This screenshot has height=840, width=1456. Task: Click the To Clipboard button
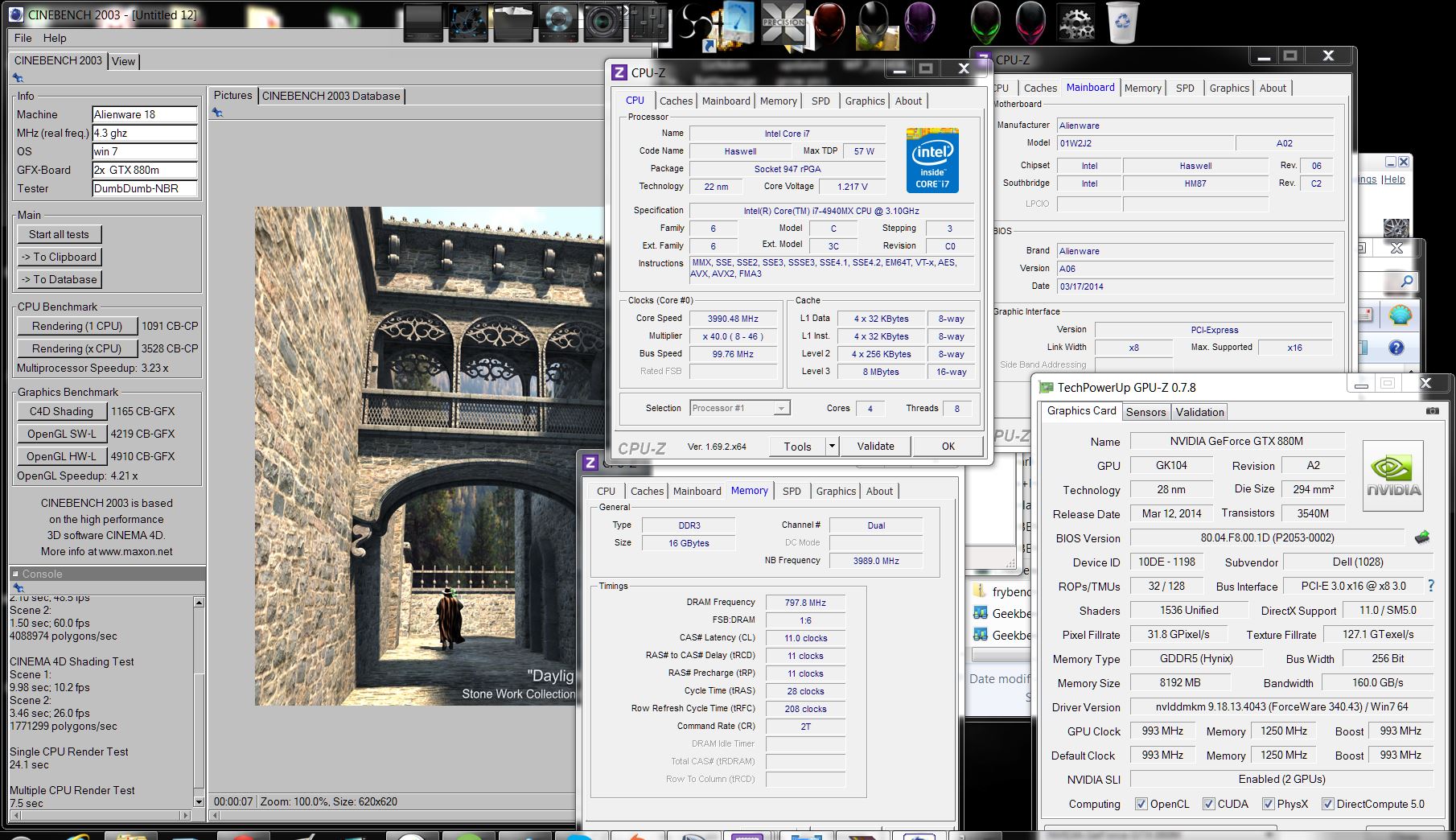60,257
